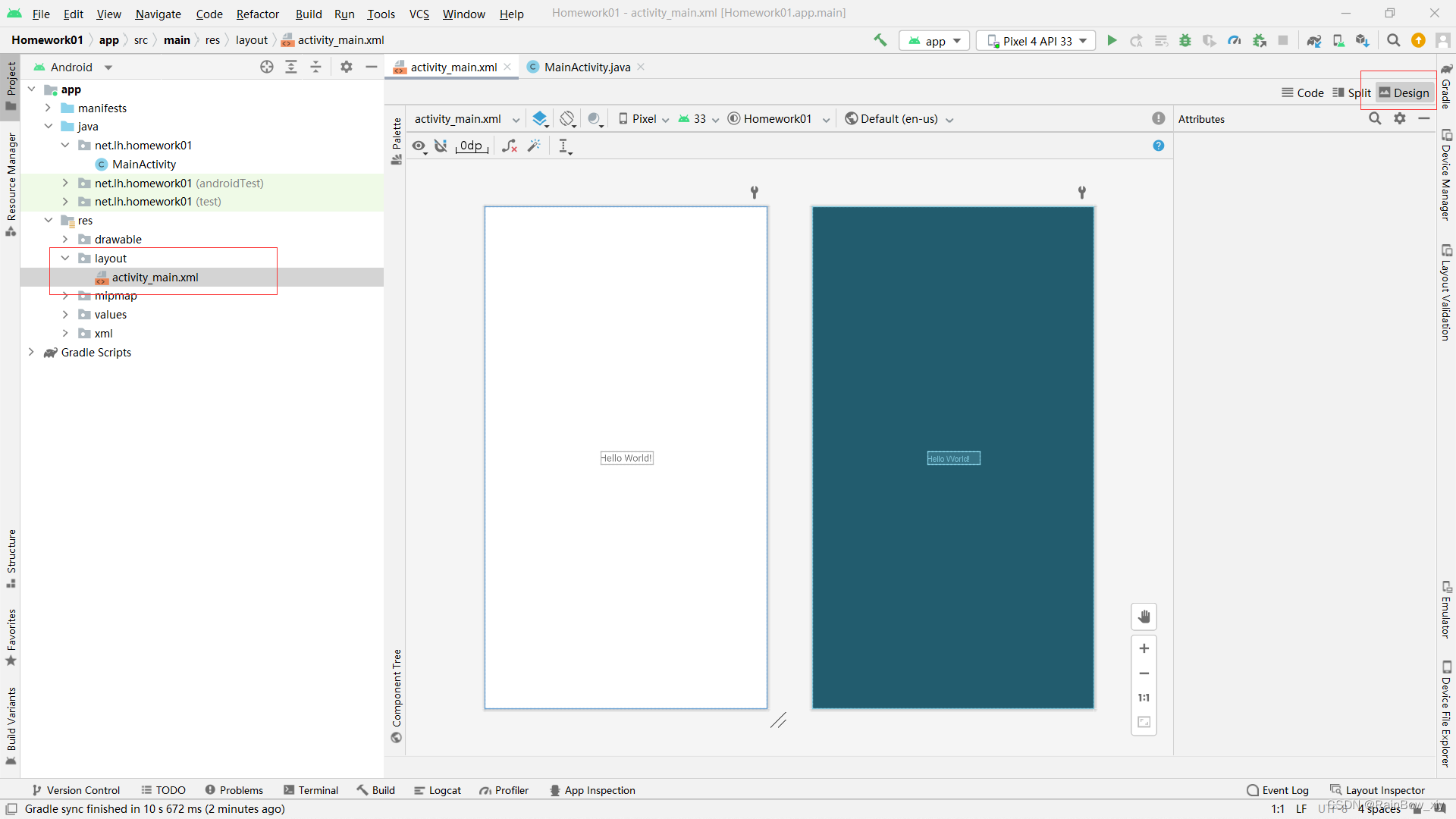Open the Pixel 4 API 33 device dropdown
The image size is (1456, 819).
[1036, 40]
